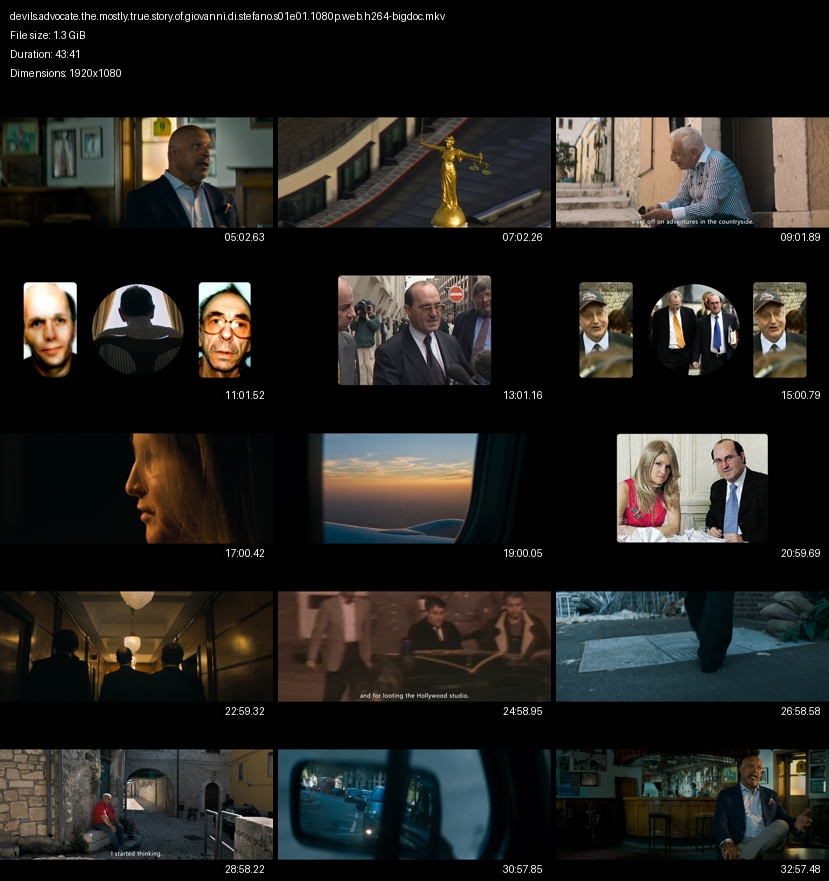Viewport: 829px width, 881px height.
Task: Click the car side mirror thumbnail
Action: (414, 804)
